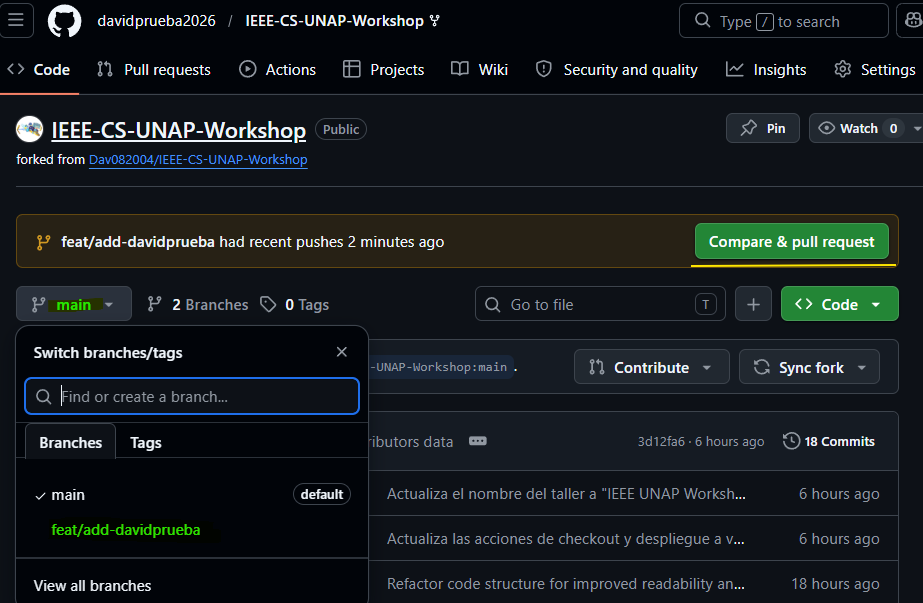Click the fork icon next to repository name

click(x=434, y=21)
